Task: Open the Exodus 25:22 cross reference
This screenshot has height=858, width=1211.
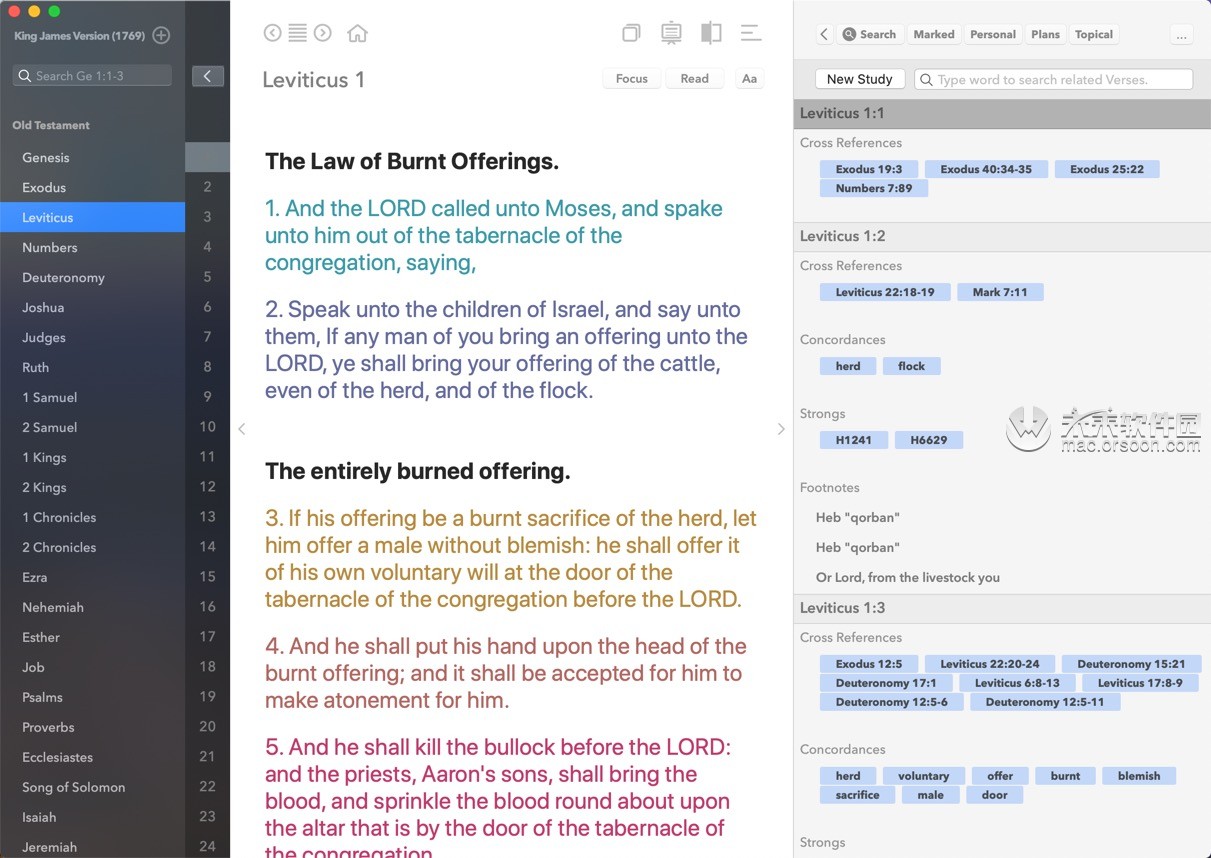Action: point(1107,169)
